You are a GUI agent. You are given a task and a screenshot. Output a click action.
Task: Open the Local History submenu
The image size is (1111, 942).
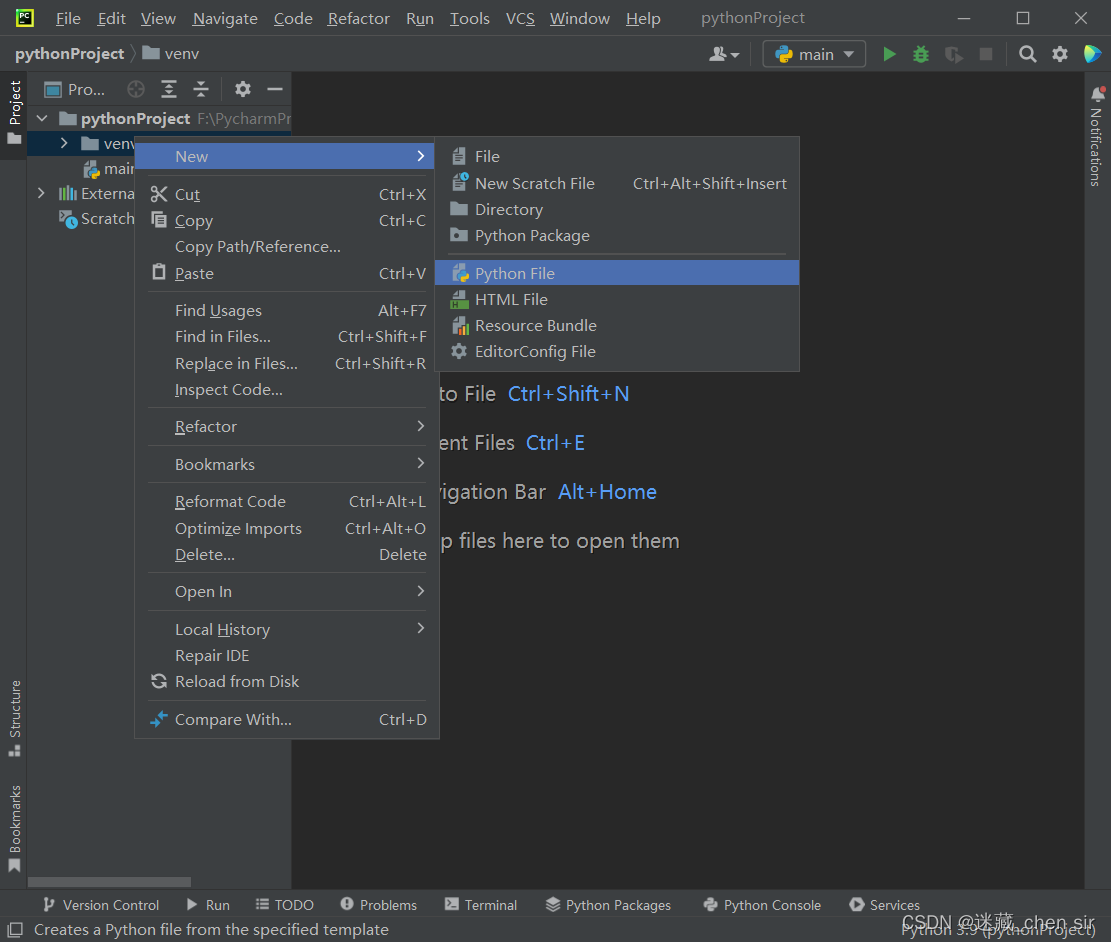pos(287,629)
